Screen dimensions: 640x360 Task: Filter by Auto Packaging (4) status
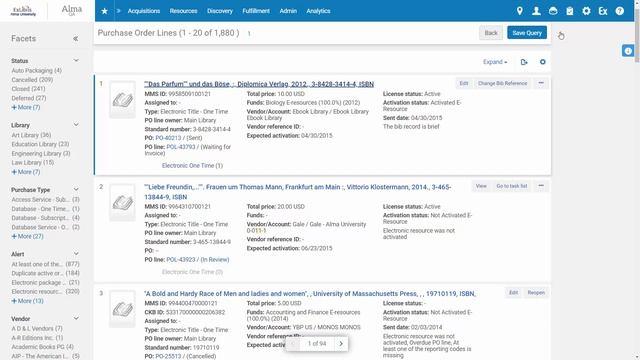coord(36,71)
